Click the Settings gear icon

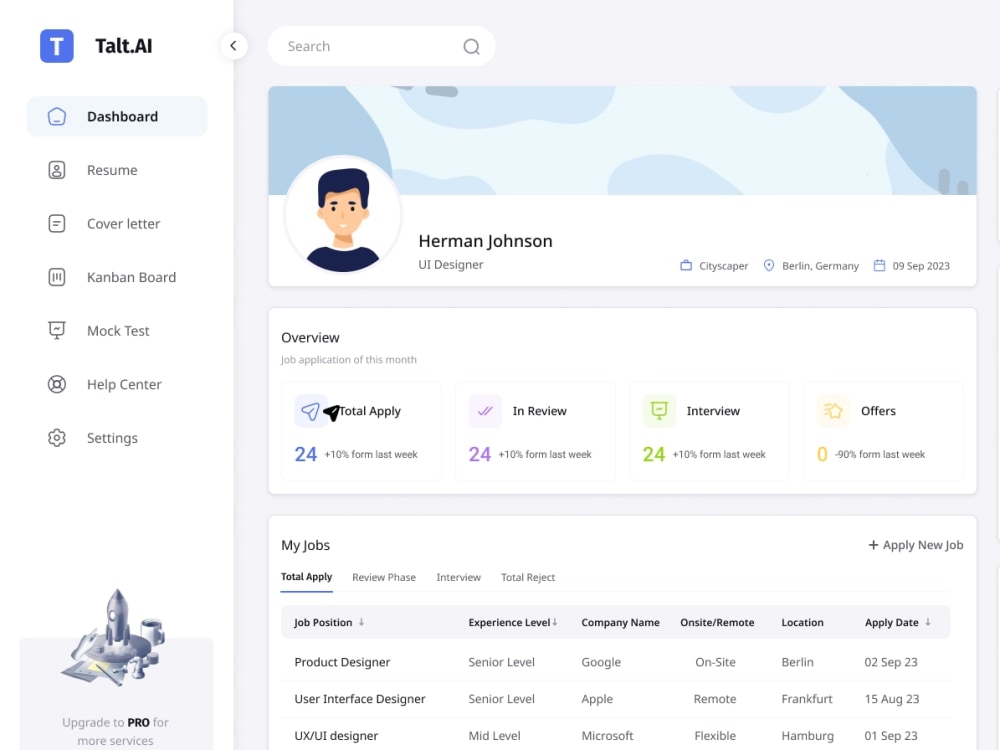(x=57, y=438)
